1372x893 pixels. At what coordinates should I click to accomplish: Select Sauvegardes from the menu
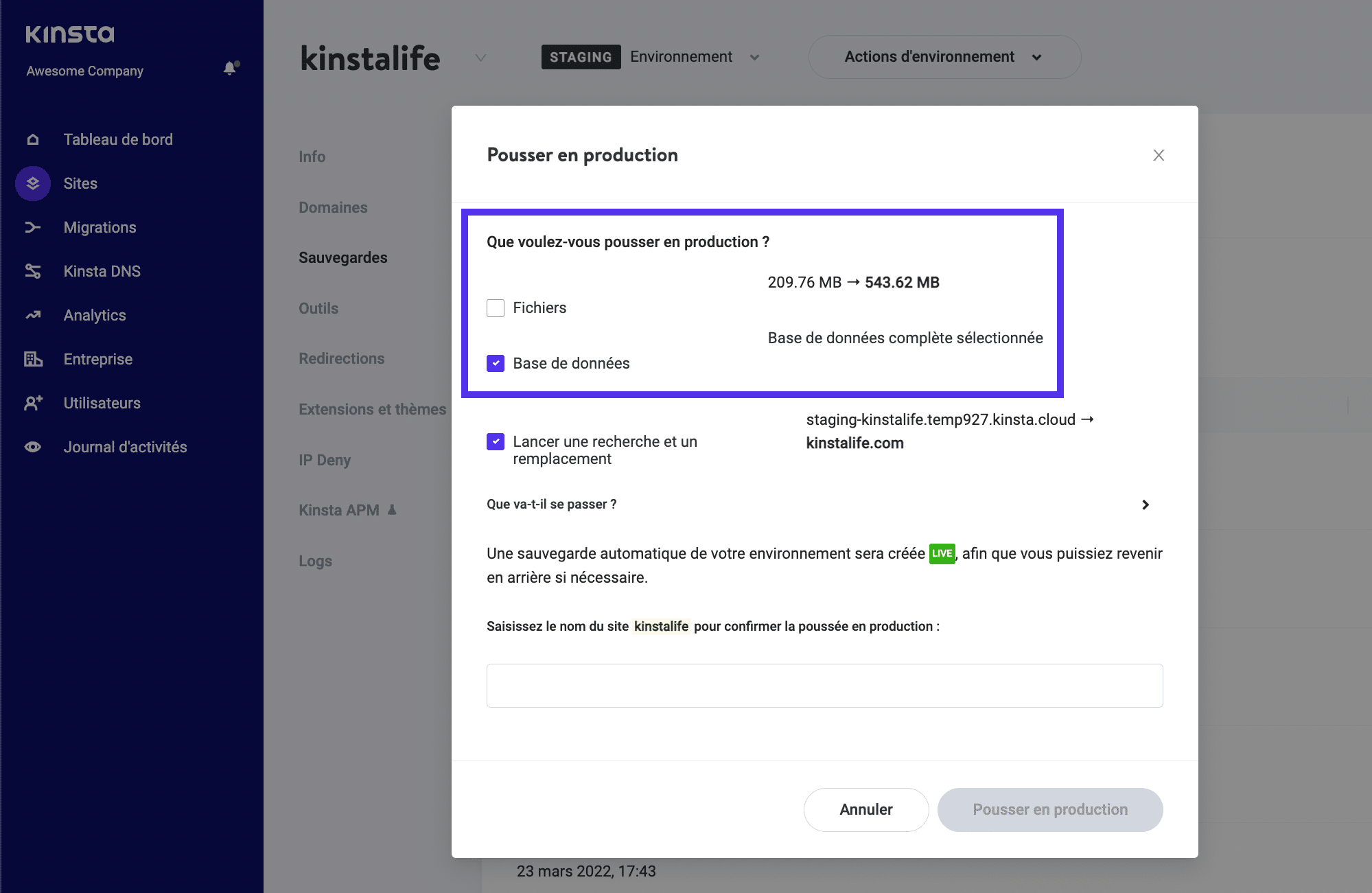pyautogui.click(x=343, y=257)
